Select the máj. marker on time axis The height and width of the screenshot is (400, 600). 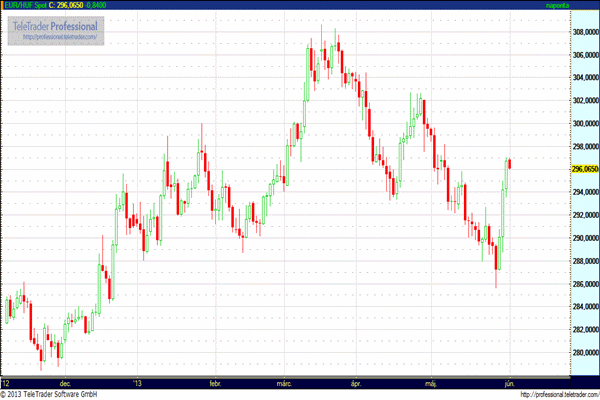(x=432, y=382)
